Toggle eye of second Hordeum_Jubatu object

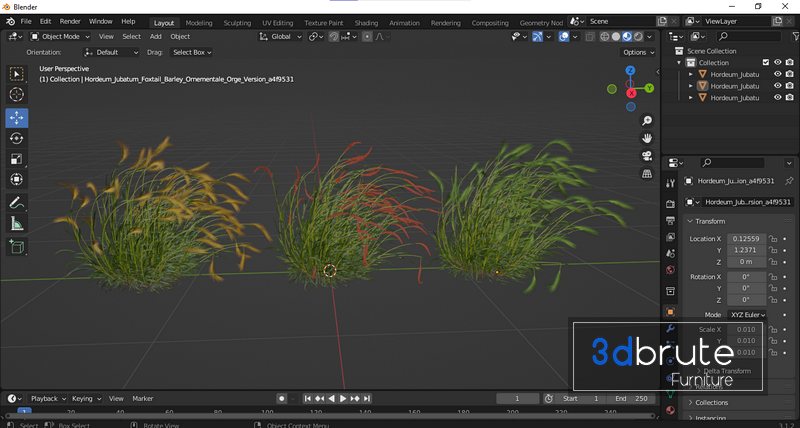click(778, 86)
